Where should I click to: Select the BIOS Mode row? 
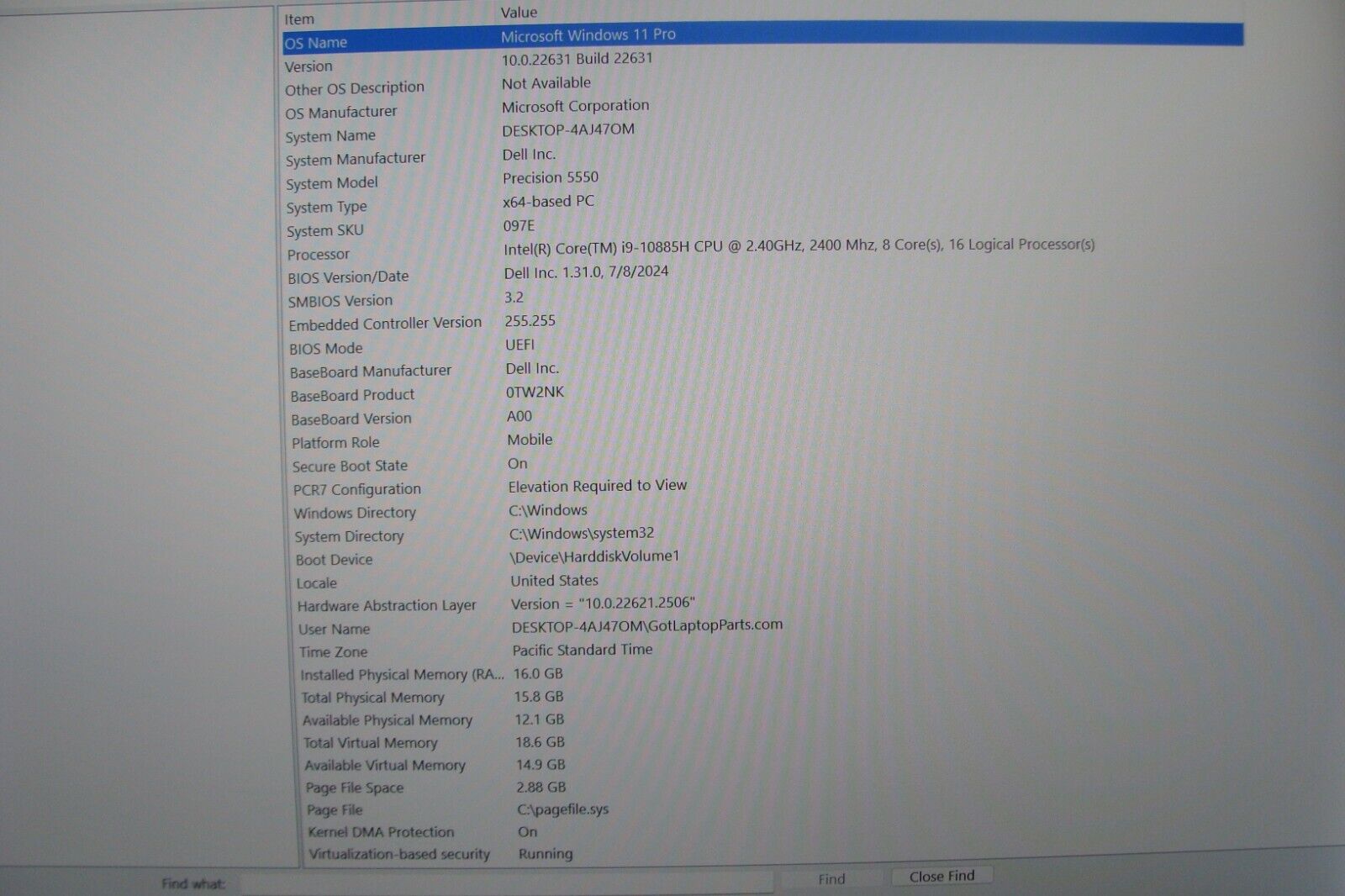(x=325, y=348)
